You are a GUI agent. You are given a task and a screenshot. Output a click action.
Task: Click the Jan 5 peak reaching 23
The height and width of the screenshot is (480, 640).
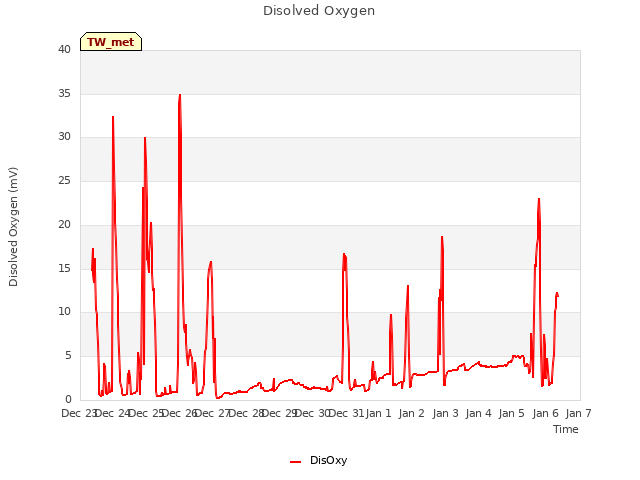tap(539, 199)
